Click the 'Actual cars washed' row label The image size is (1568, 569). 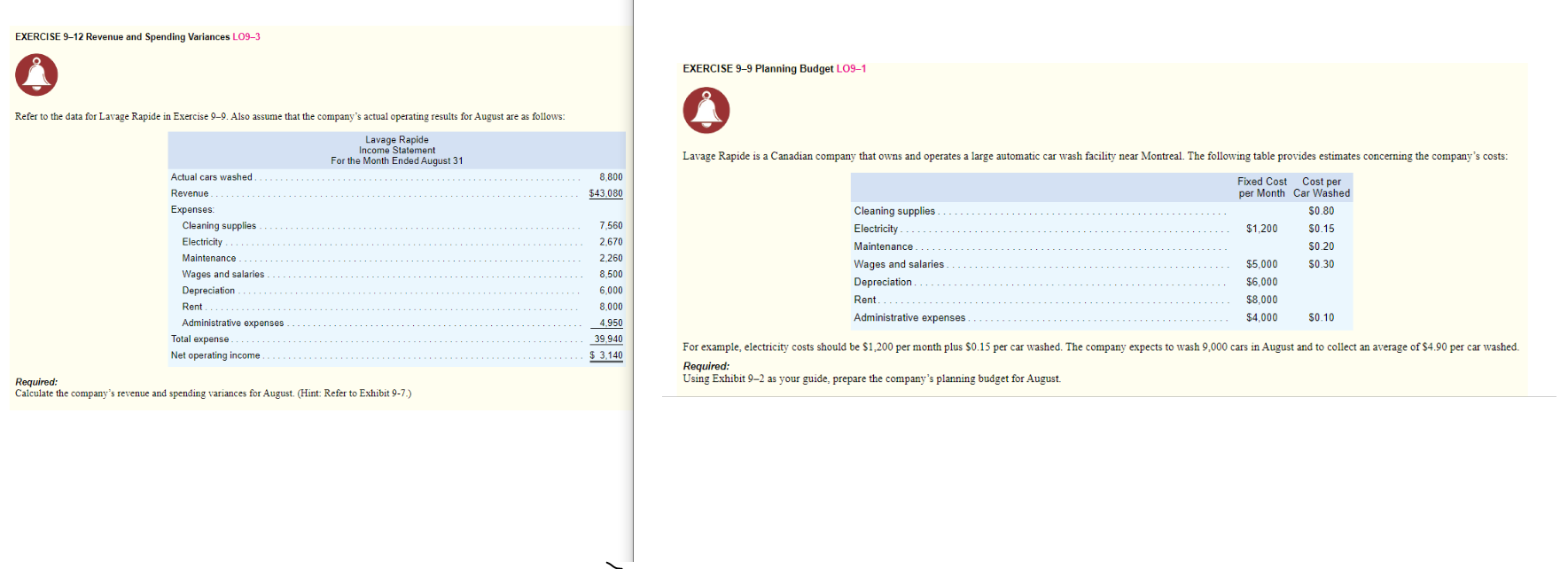[x=211, y=177]
